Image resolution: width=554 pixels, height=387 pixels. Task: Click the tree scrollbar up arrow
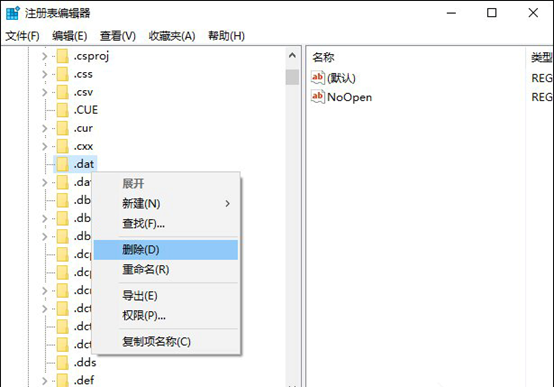click(x=292, y=55)
